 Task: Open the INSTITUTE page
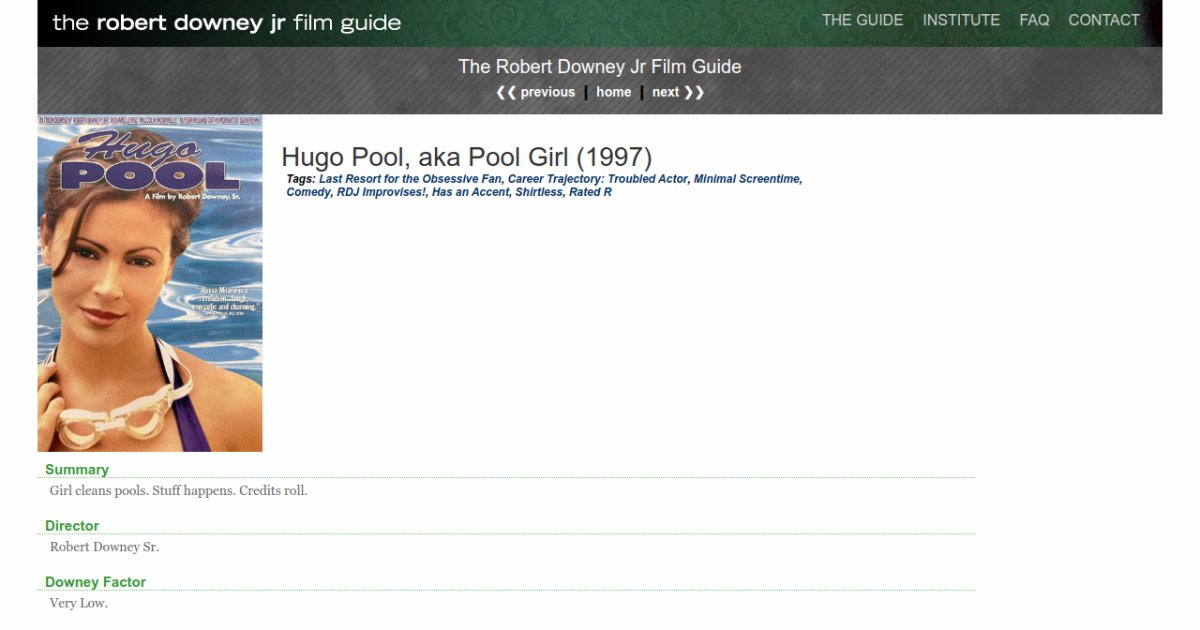(960, 20)
